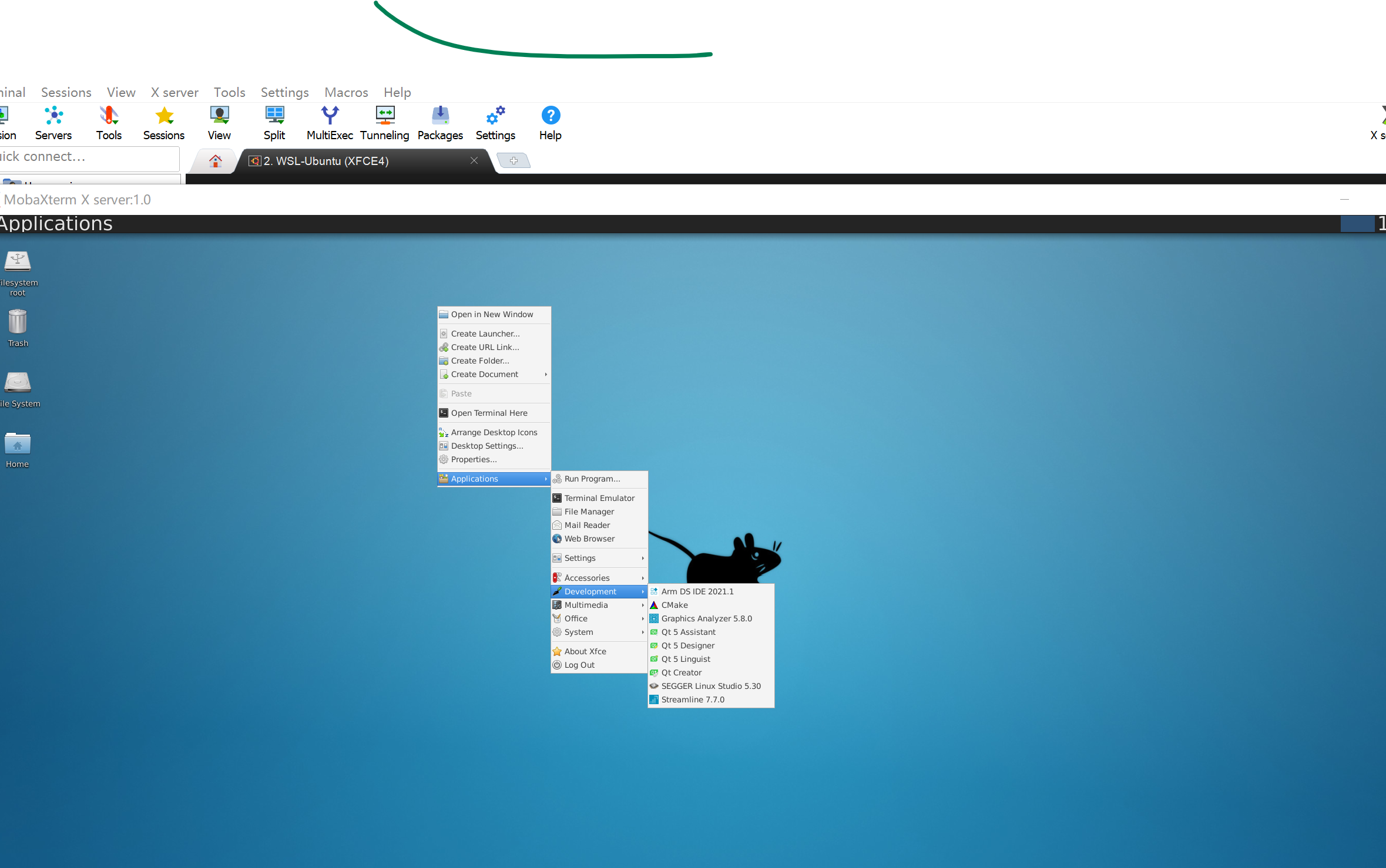Launch Terminal Emulator

coord(599,498)
